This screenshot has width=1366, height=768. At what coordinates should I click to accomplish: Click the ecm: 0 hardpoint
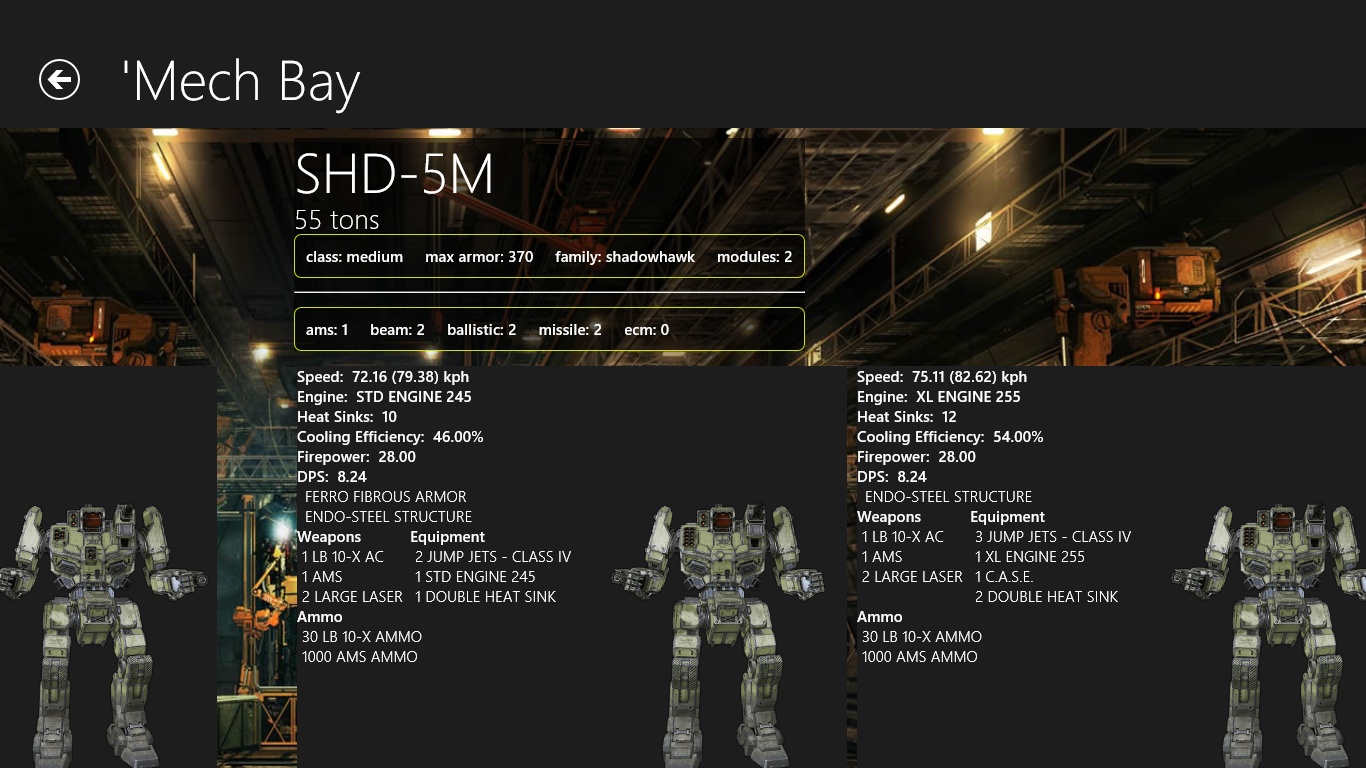coord(646,329)
